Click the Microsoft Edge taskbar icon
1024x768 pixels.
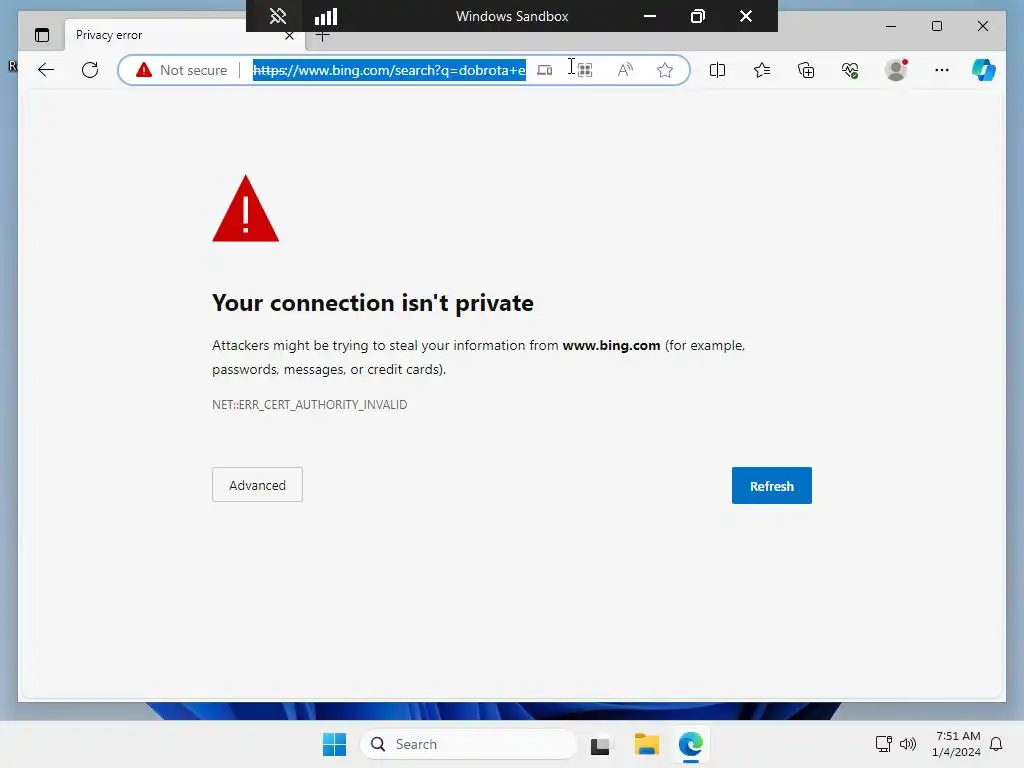[691, 744]
